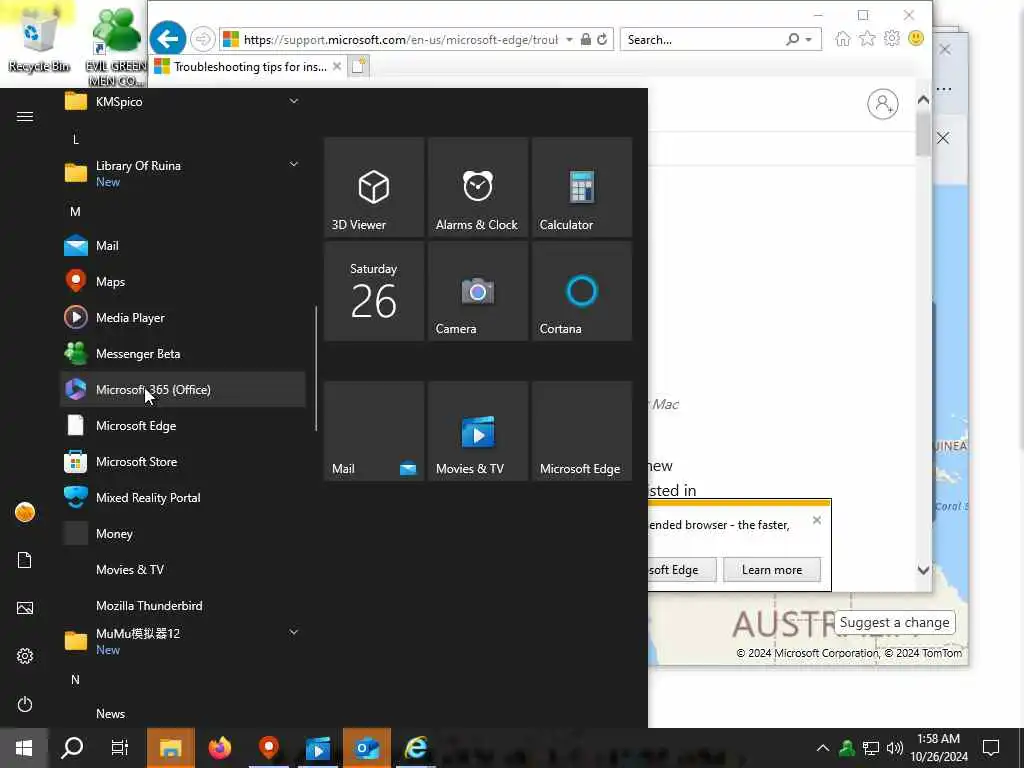Switch to Outlook on the taskbar
This screenshot has width=1024, height=768.
pyautogui.click(x=367, y=748)
